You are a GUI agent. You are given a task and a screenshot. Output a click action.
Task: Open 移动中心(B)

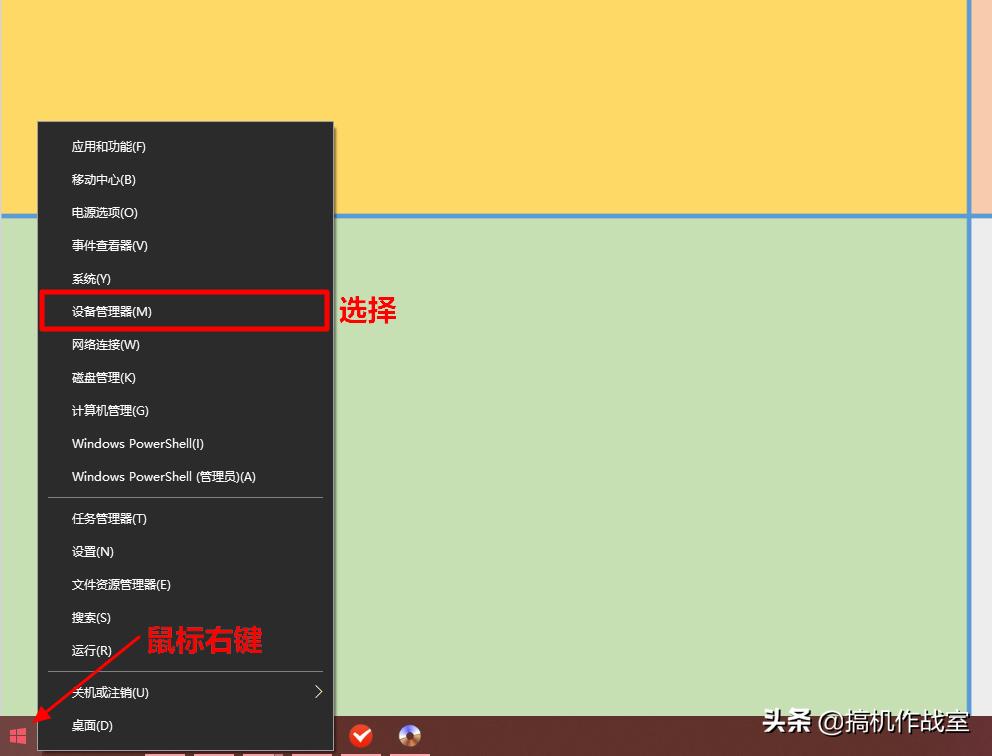coord(102,179)
